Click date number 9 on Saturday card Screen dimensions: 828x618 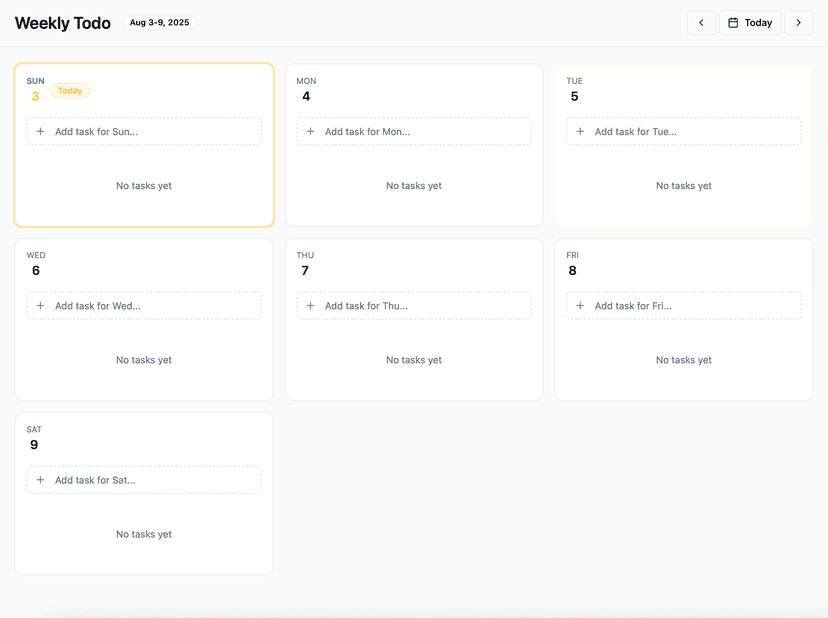[34, 445]
